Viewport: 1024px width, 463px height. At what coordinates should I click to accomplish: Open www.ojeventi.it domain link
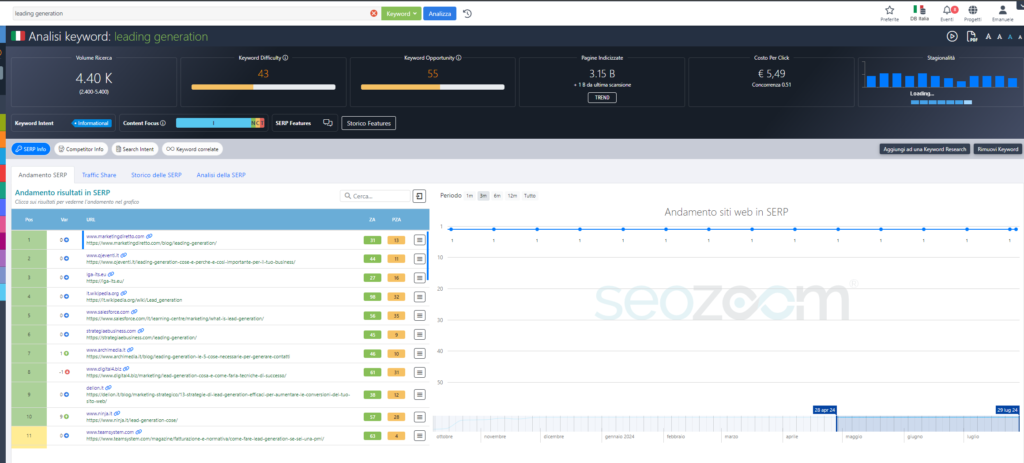coord(103,255)
